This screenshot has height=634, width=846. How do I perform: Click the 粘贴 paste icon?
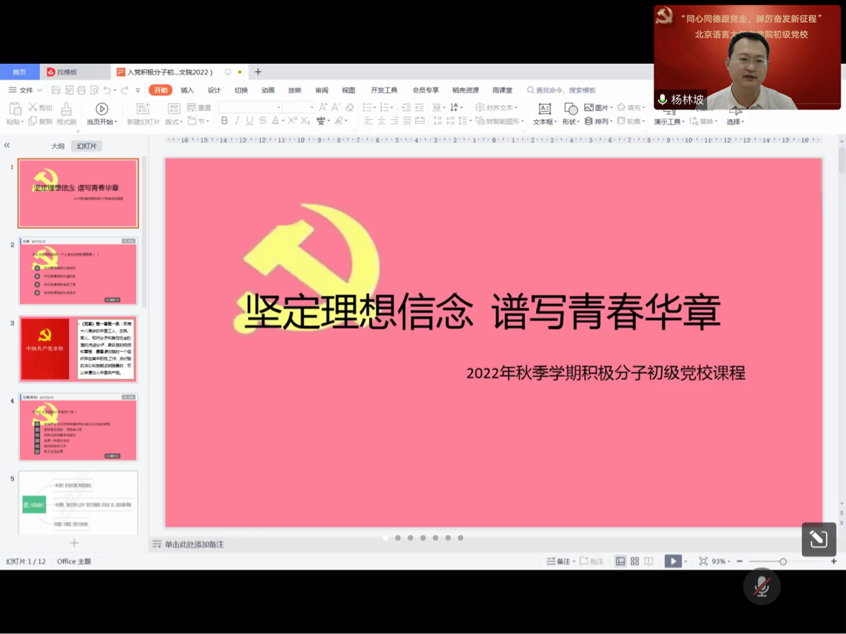14,108
